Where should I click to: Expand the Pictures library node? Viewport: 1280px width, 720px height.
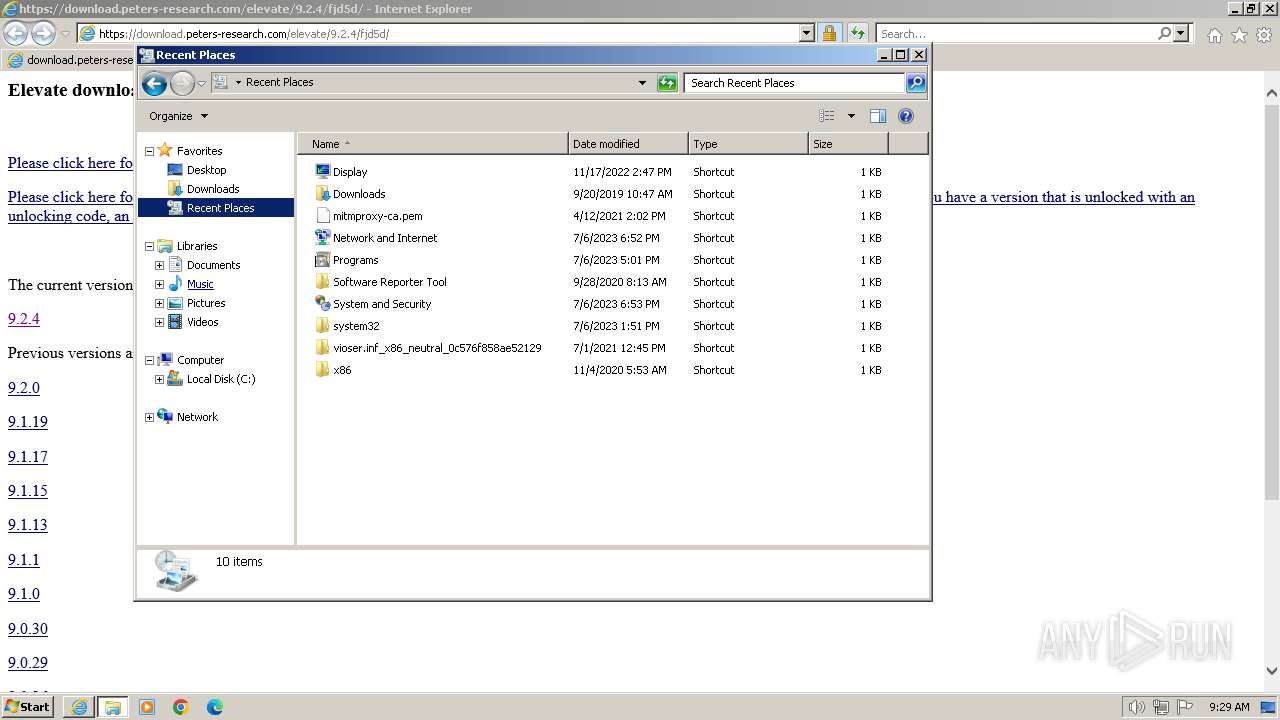(159, 303)
